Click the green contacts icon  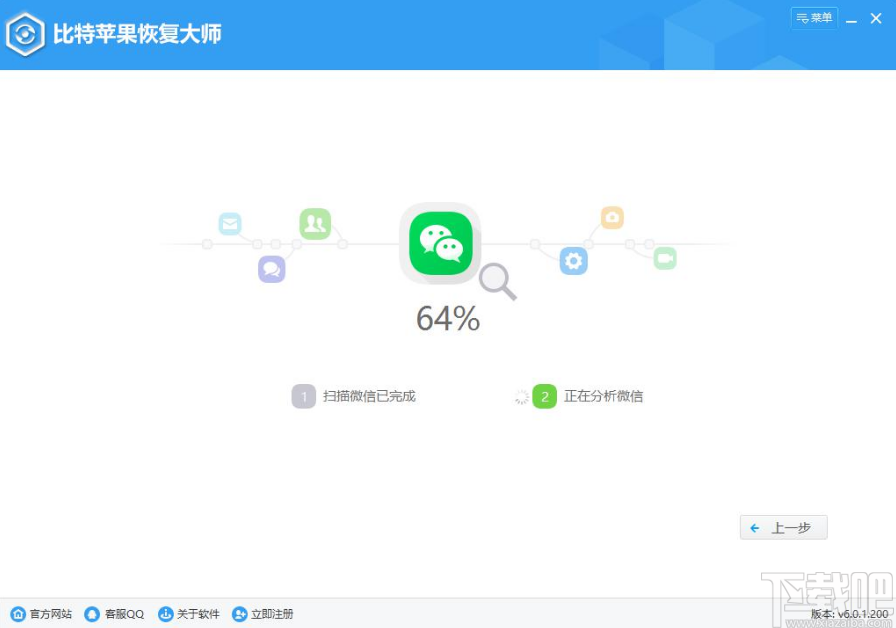[315, 223]
